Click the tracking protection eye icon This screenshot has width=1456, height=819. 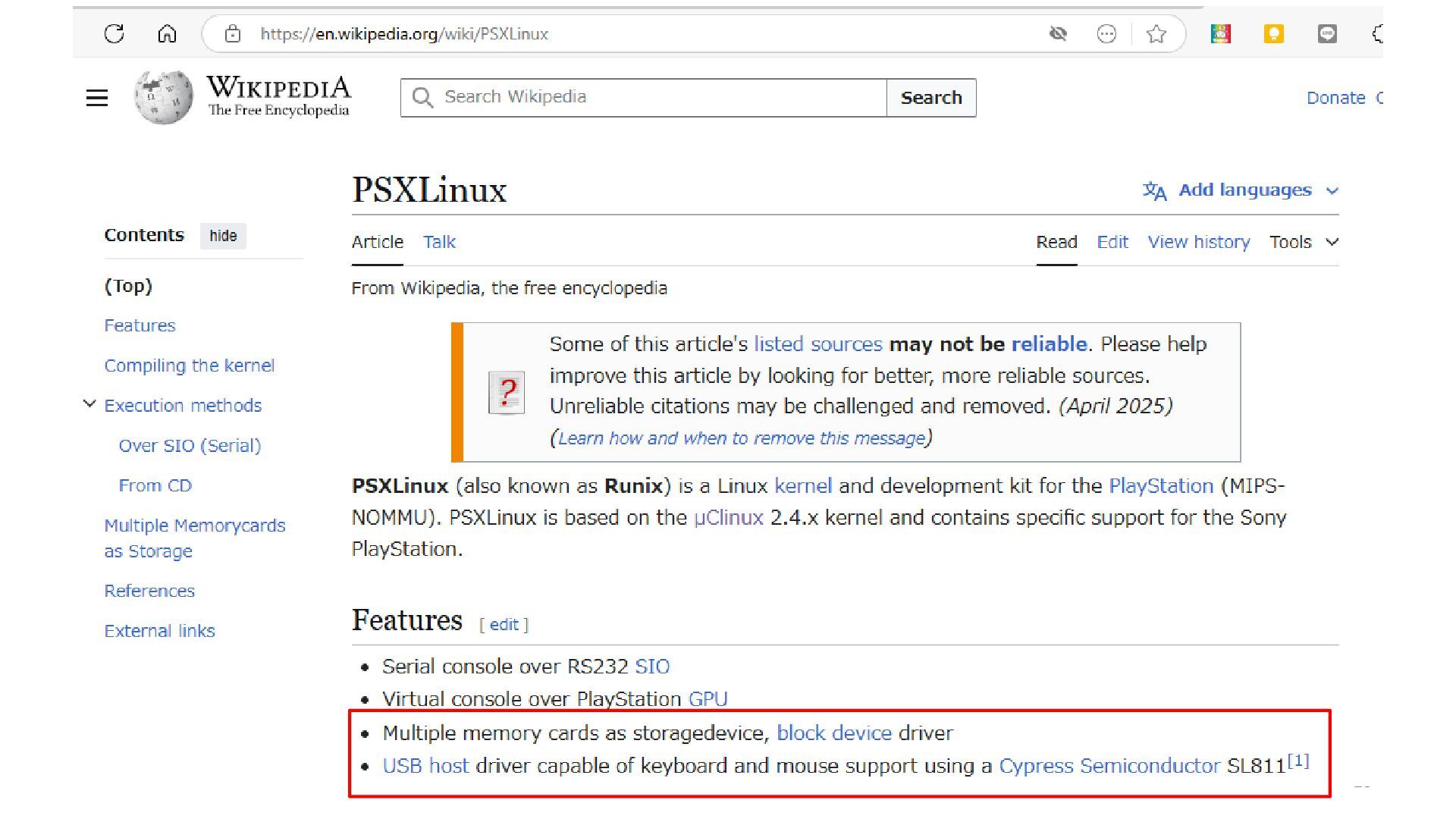[x=1058, y=34]
